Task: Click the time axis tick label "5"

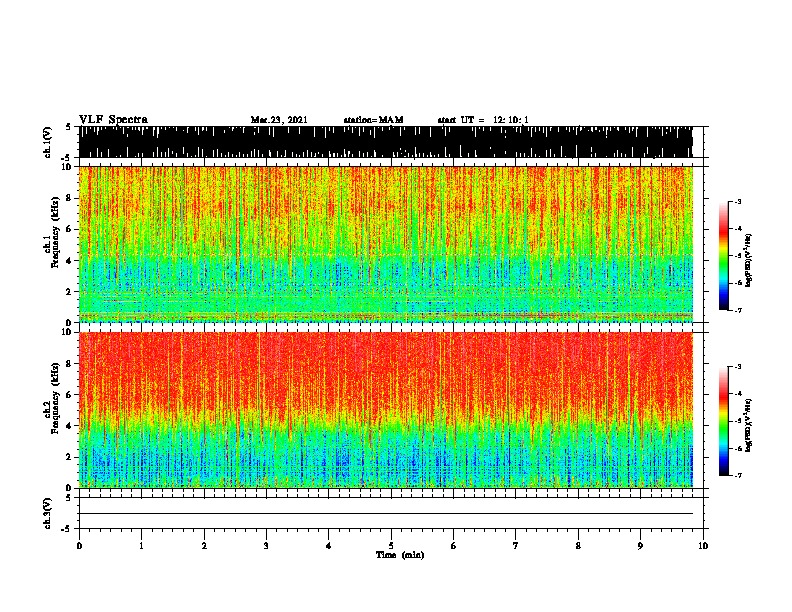Action: tap(391, 546)
